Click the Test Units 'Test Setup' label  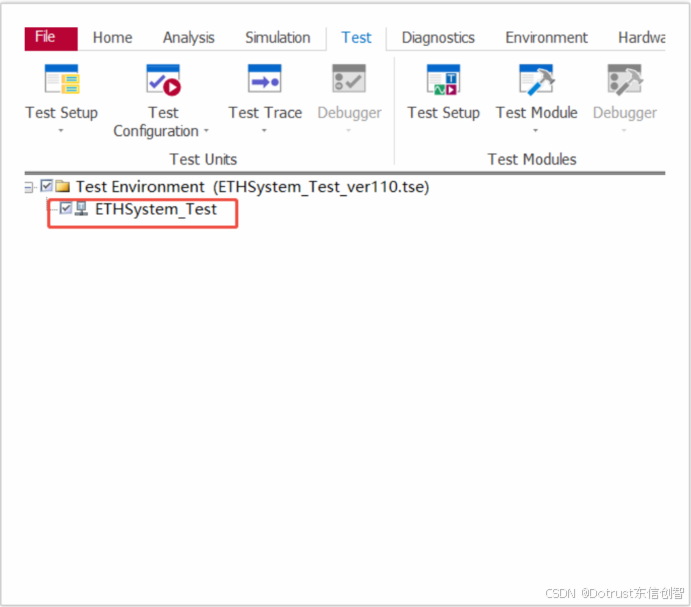tap(62, 113)
